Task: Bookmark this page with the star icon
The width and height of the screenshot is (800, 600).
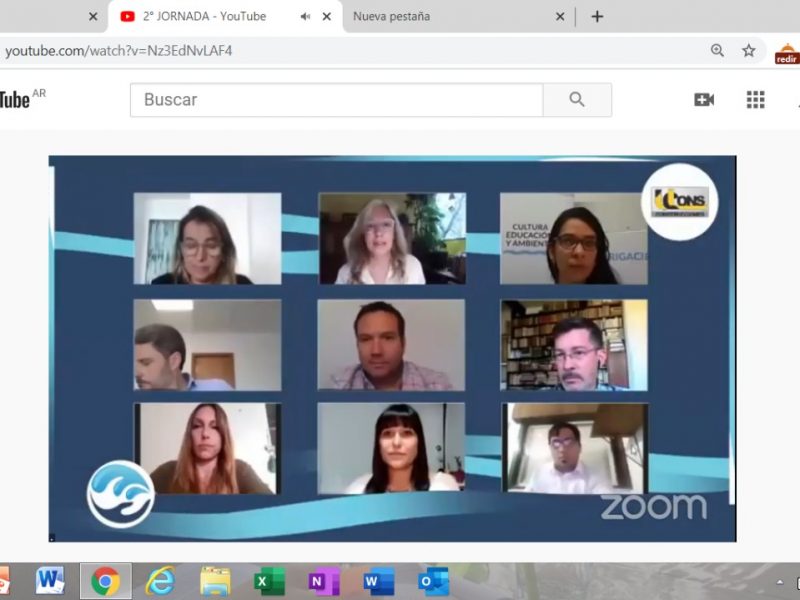Action: (x=748, y=50)
